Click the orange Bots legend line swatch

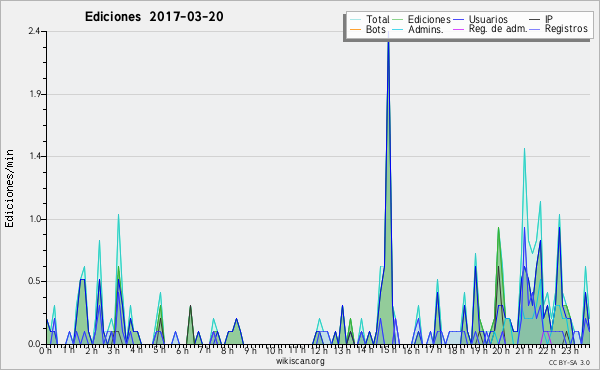355,29
